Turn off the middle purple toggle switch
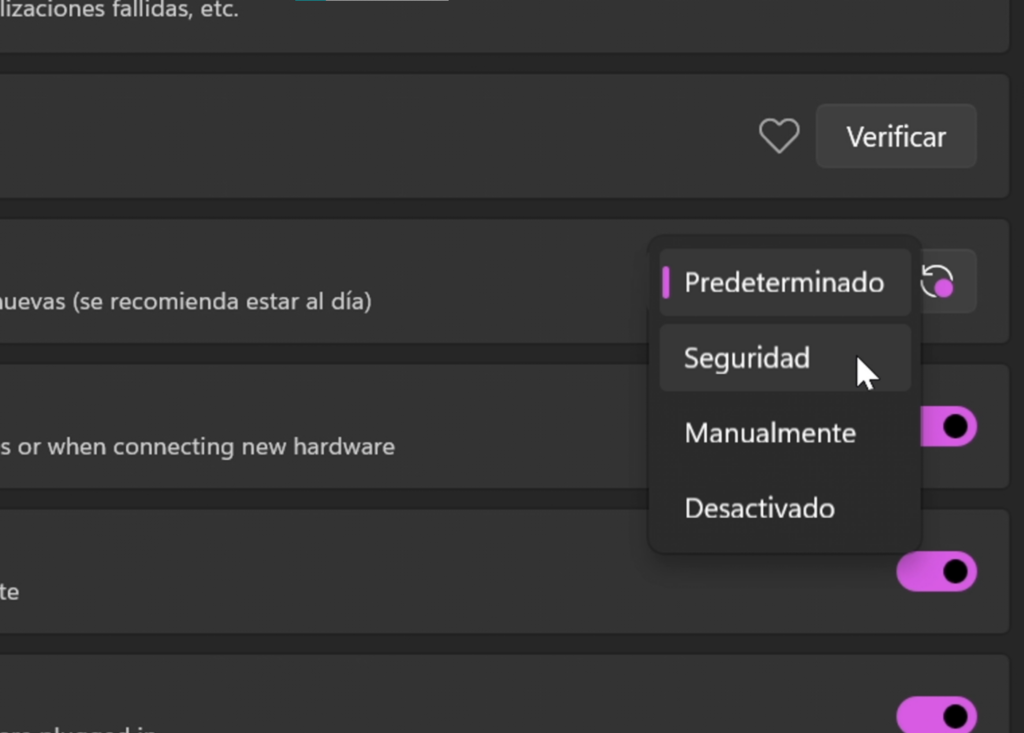This screenshot has width=1024, height=733. click(x=937, y=572)
